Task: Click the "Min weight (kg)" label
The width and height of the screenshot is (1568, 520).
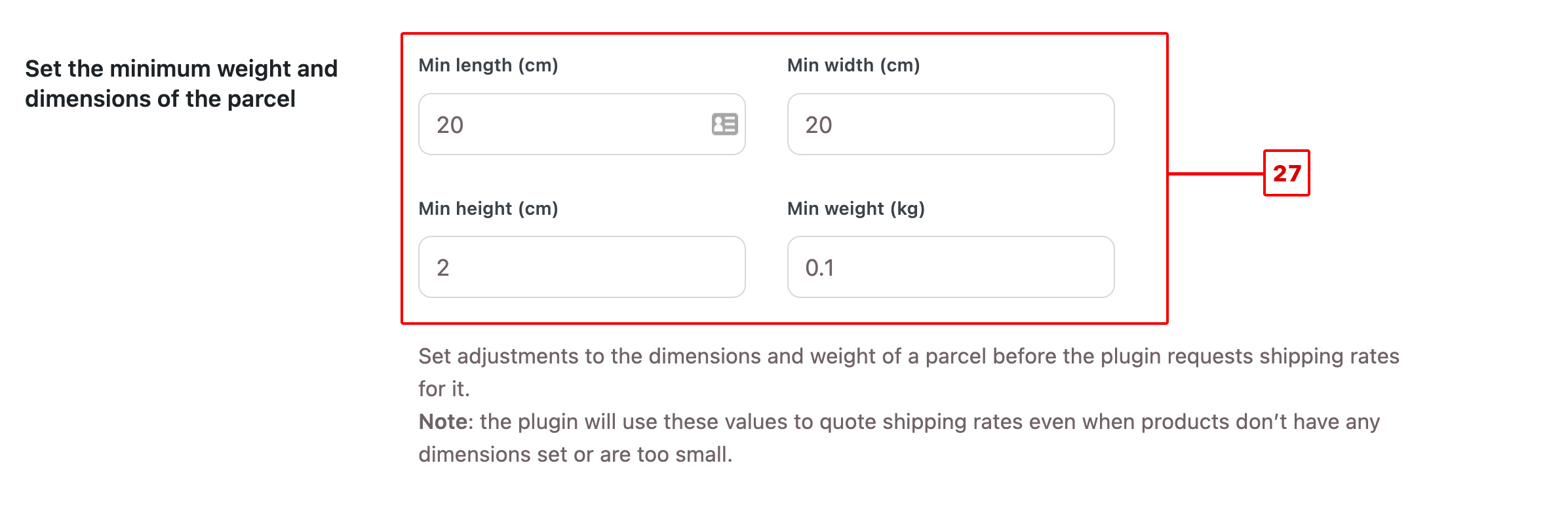Action: [x=856, y=209]
